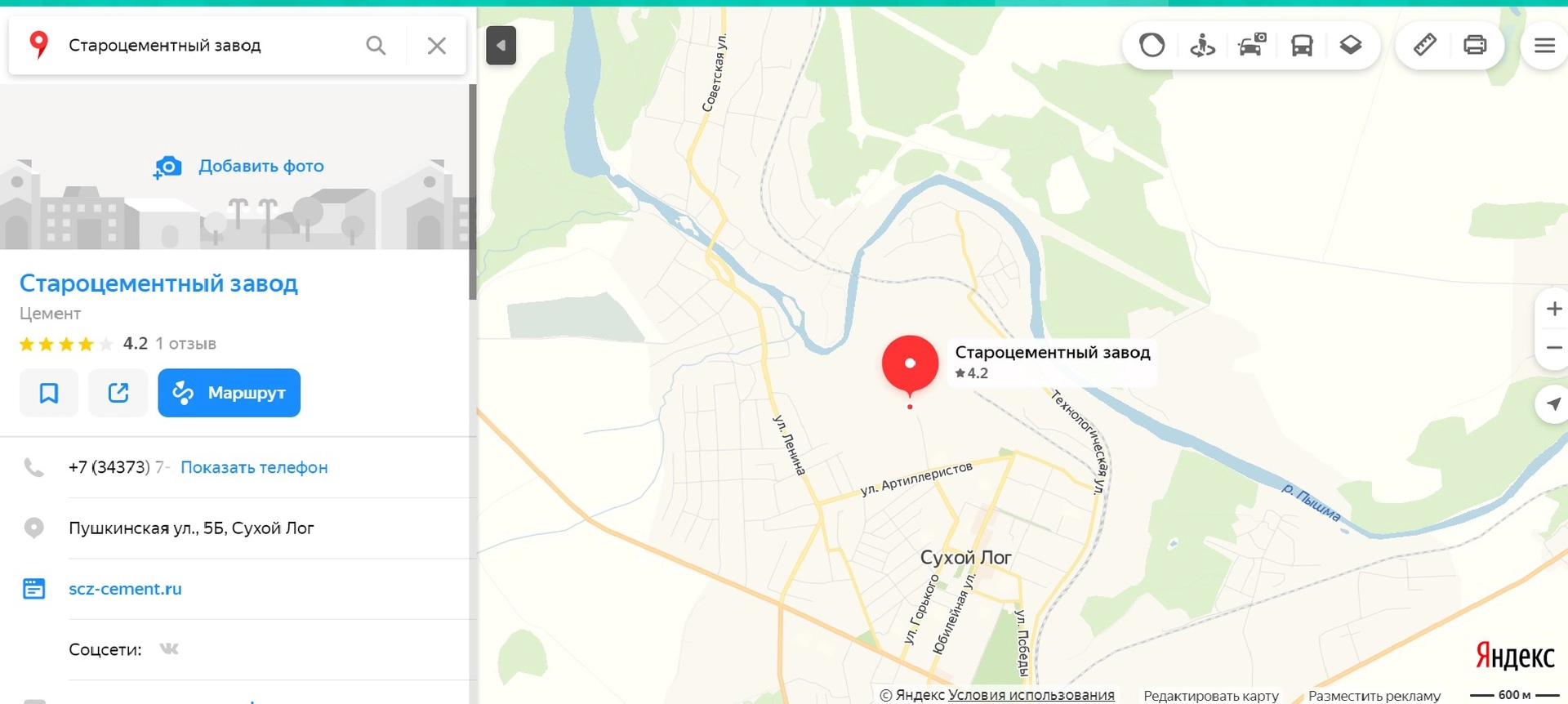Zoom in with plus button
The width and height of the screenshot is (1568, 704).
[x=1553, y=309]
